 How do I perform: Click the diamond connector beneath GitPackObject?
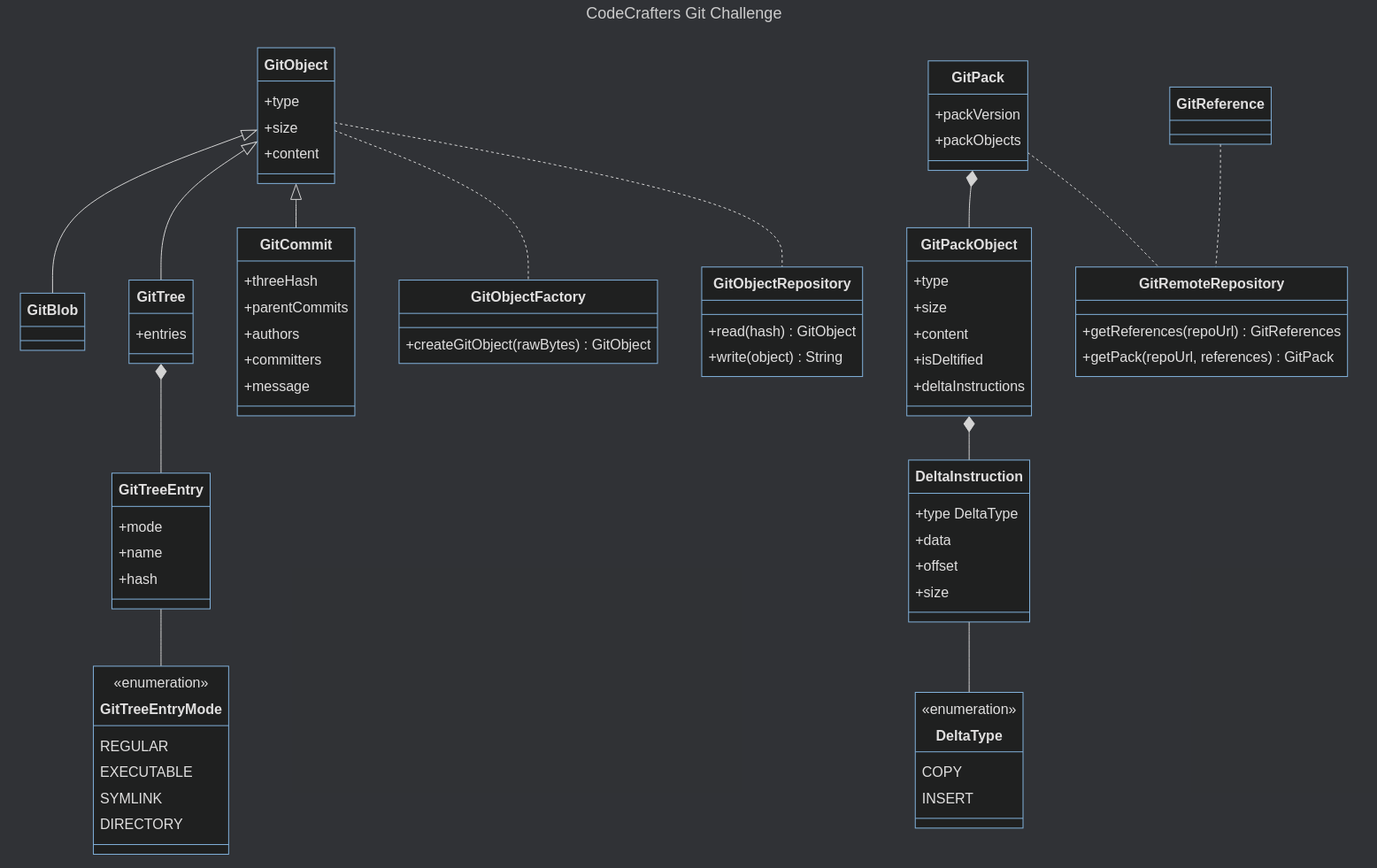tap(969, 424)
